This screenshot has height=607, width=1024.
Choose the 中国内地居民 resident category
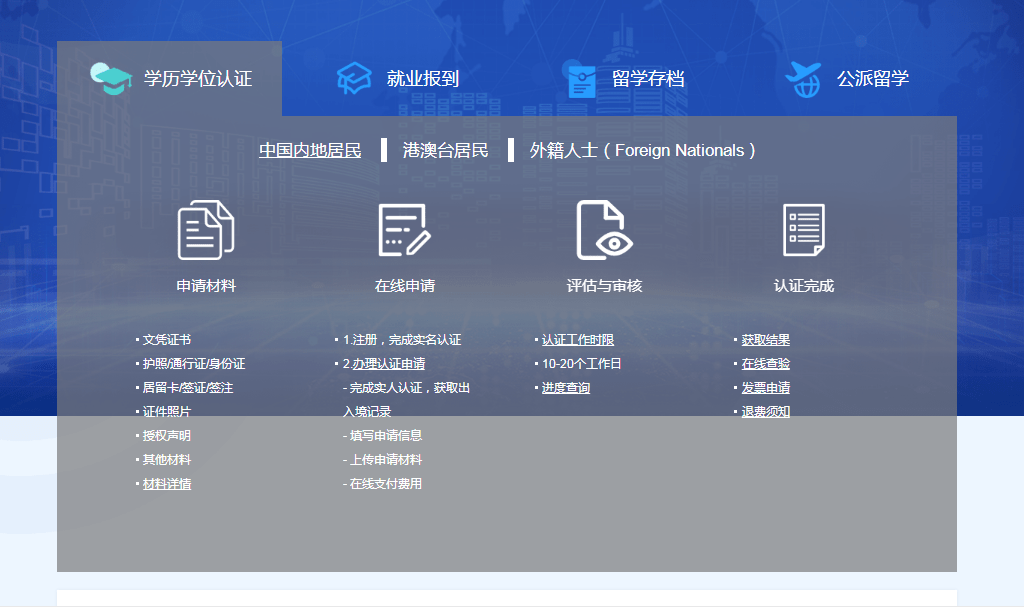click(310, 150)
